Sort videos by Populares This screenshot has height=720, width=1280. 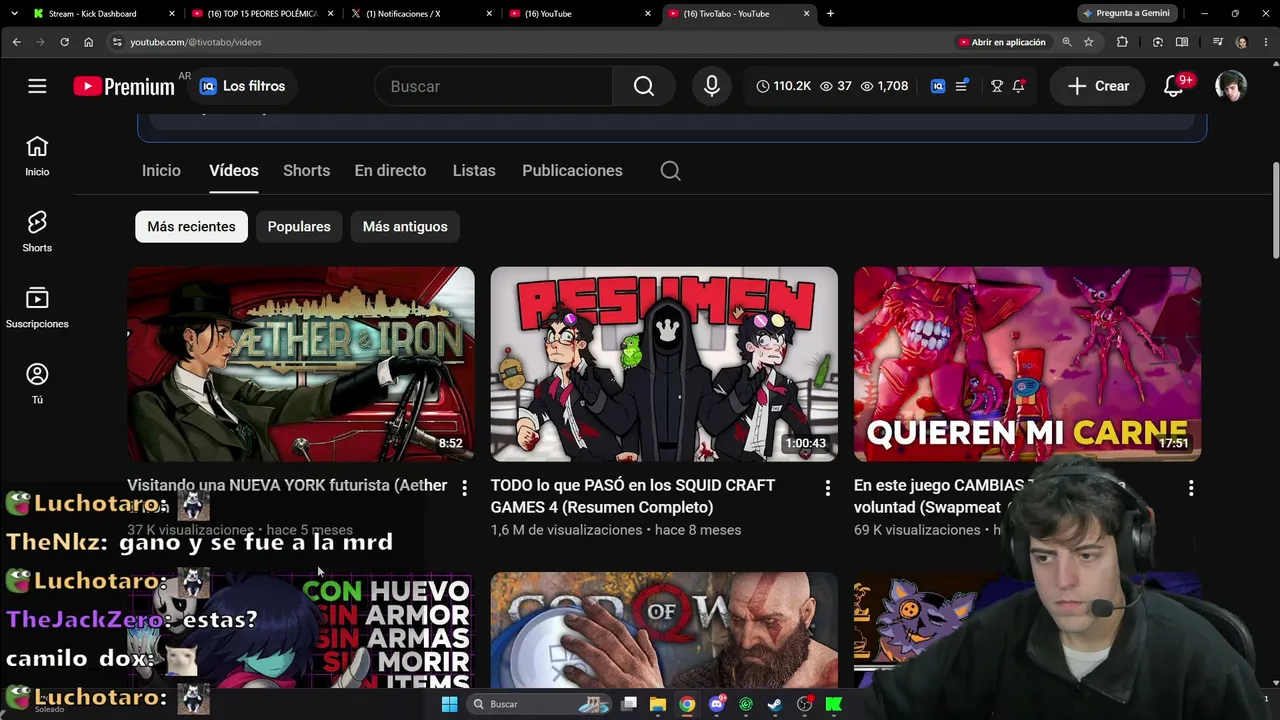(x=299, y=227)
